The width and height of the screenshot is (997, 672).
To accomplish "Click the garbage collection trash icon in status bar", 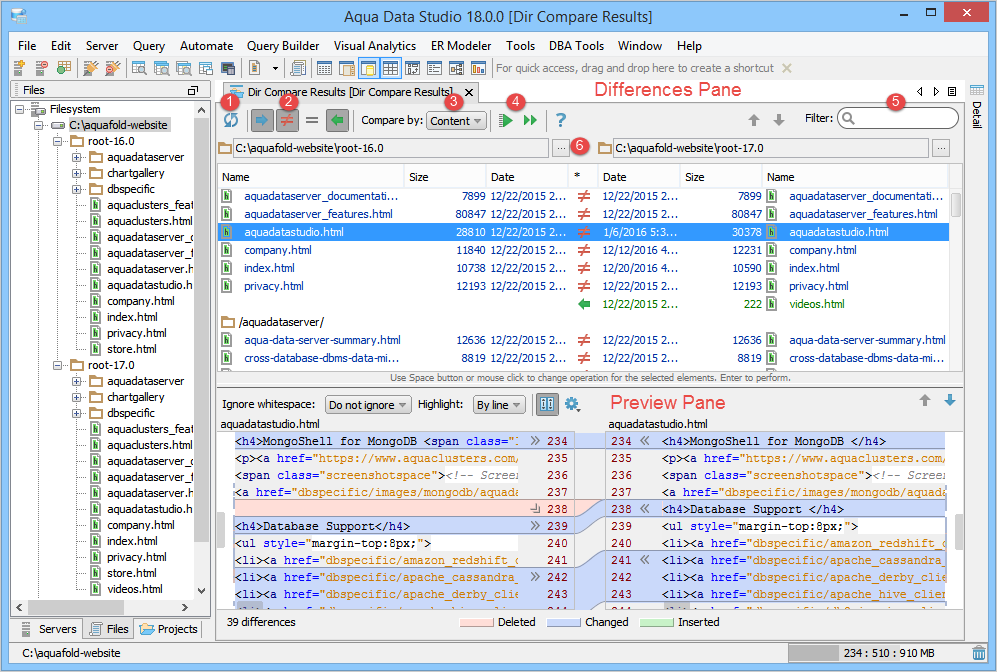I will point(978,653).
